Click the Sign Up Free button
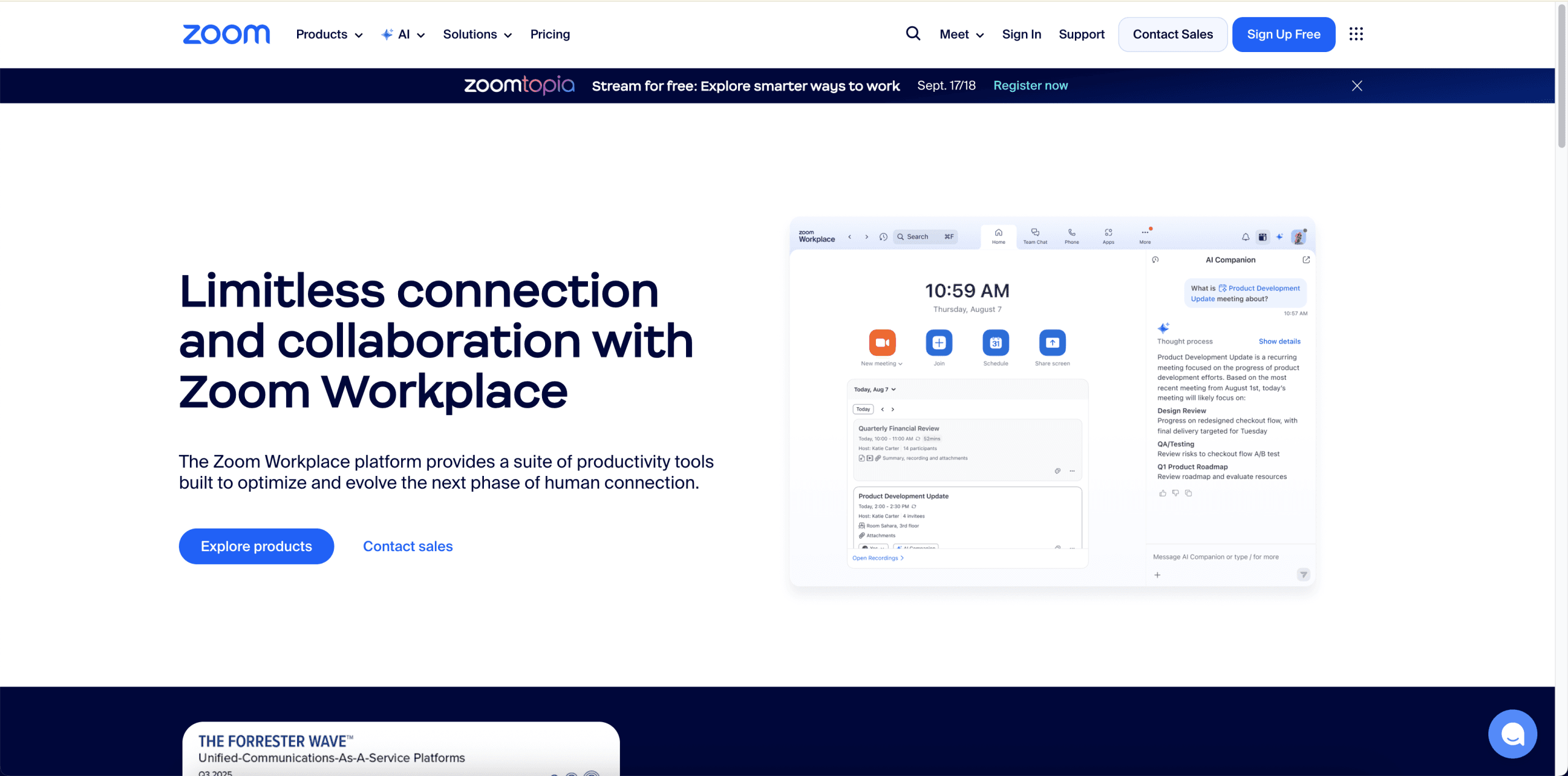The image size is (1568, 776). pos(1284,34)
